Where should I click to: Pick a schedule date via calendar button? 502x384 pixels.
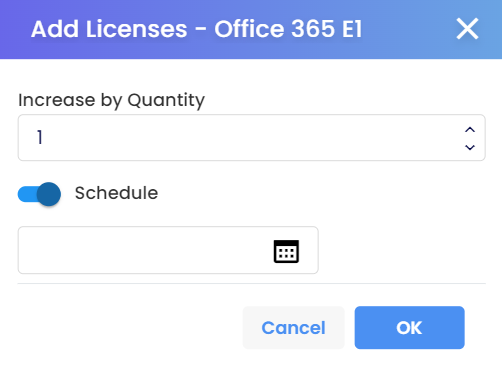pos(286,251)
